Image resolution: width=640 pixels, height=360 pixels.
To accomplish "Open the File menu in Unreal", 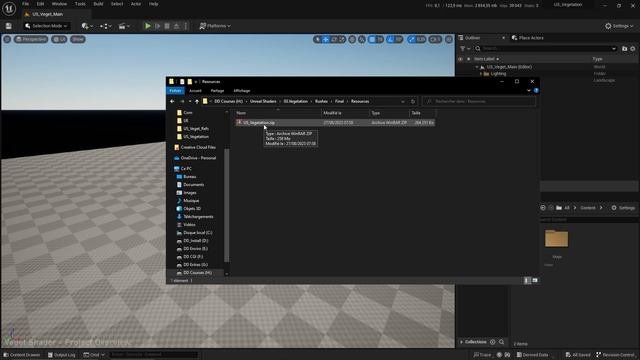I will coord(25,4).
